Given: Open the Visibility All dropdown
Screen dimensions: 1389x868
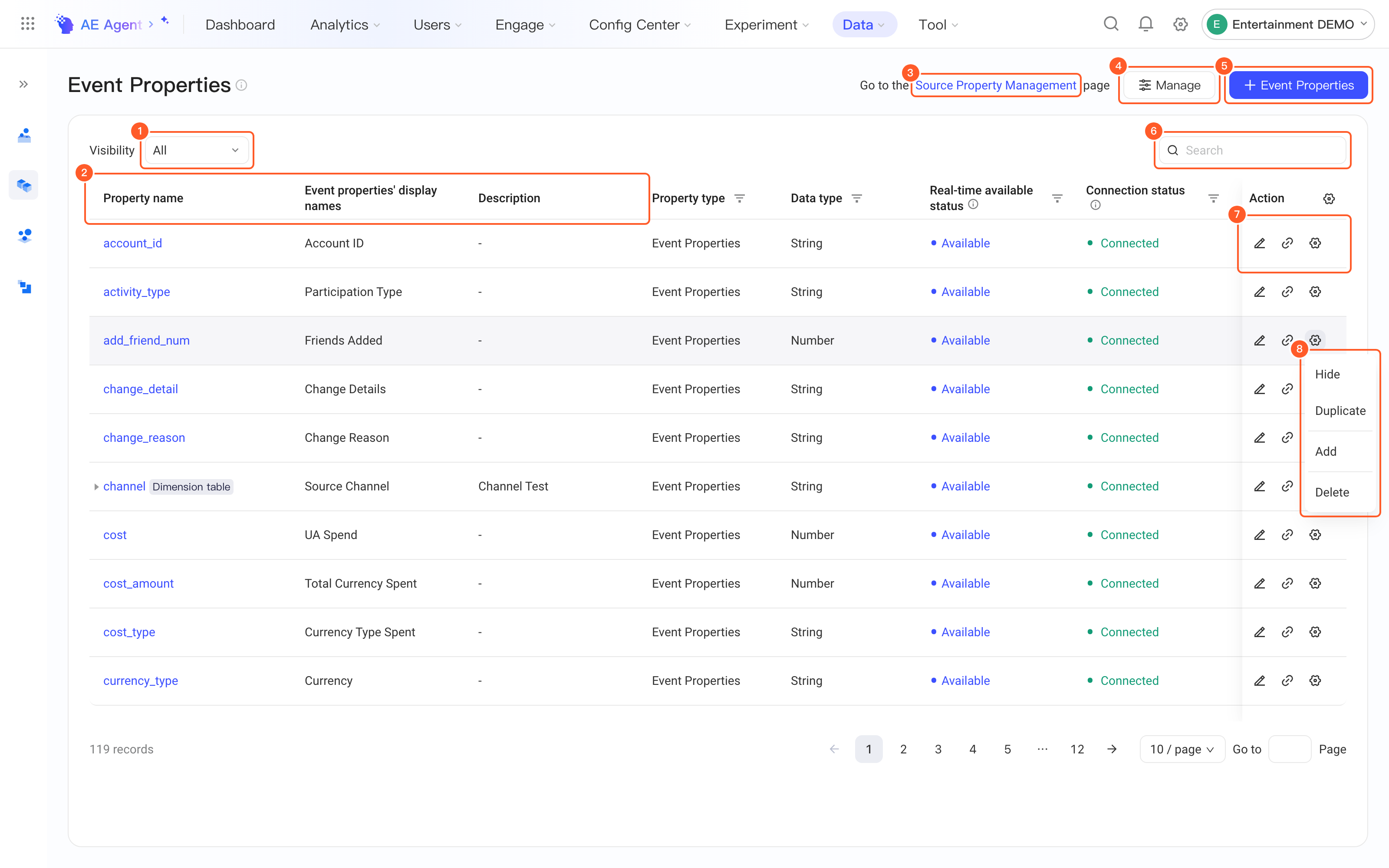Looking at the screenshot, I should (x=196, y=151).
